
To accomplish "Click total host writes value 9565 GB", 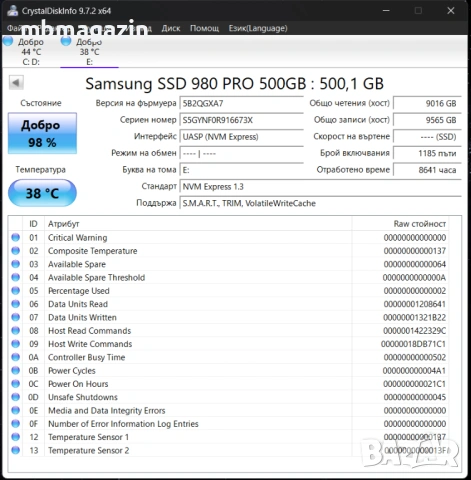I will (x=427, y=120).
